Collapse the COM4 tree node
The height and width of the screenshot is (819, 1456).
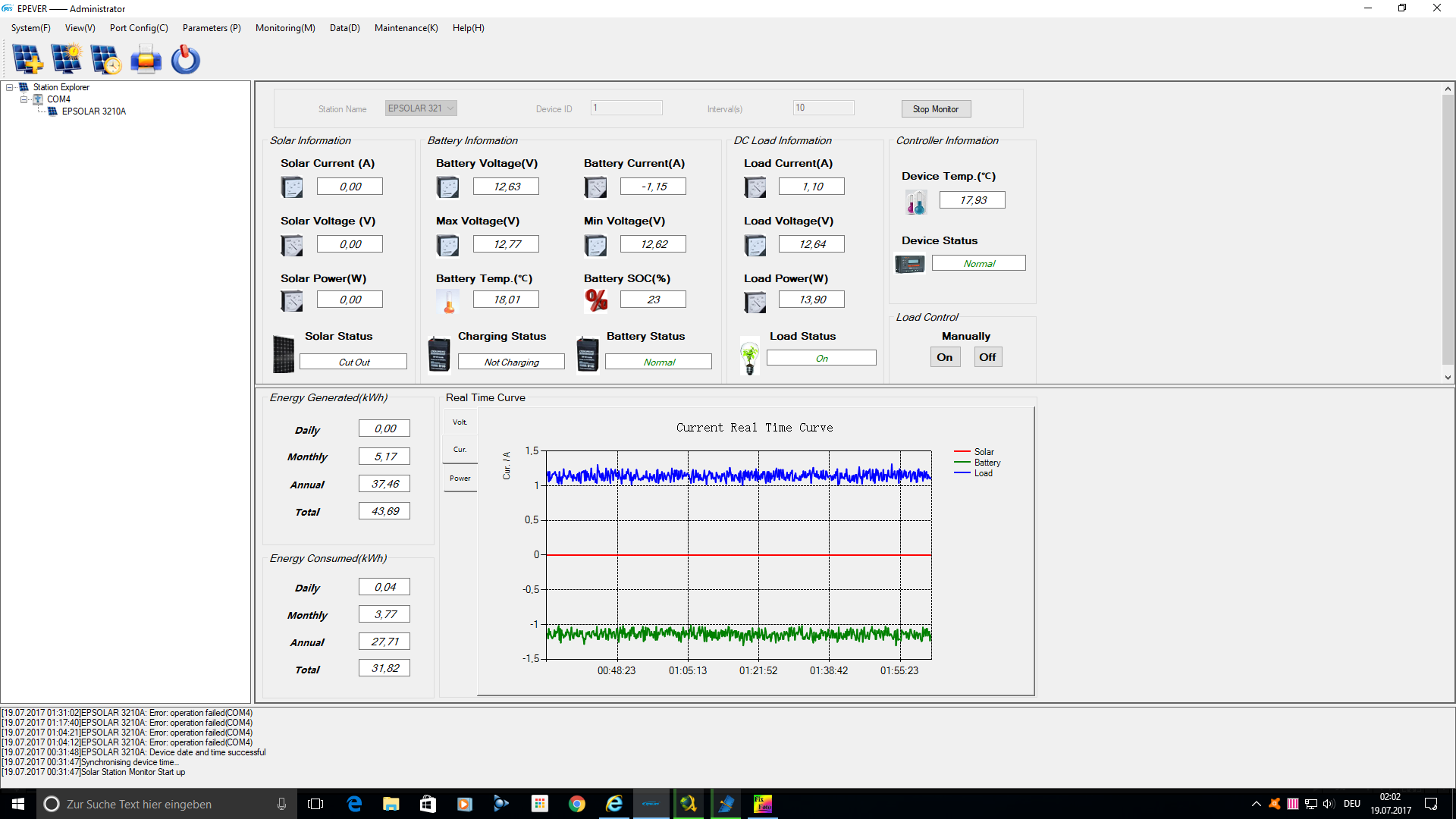24,99
